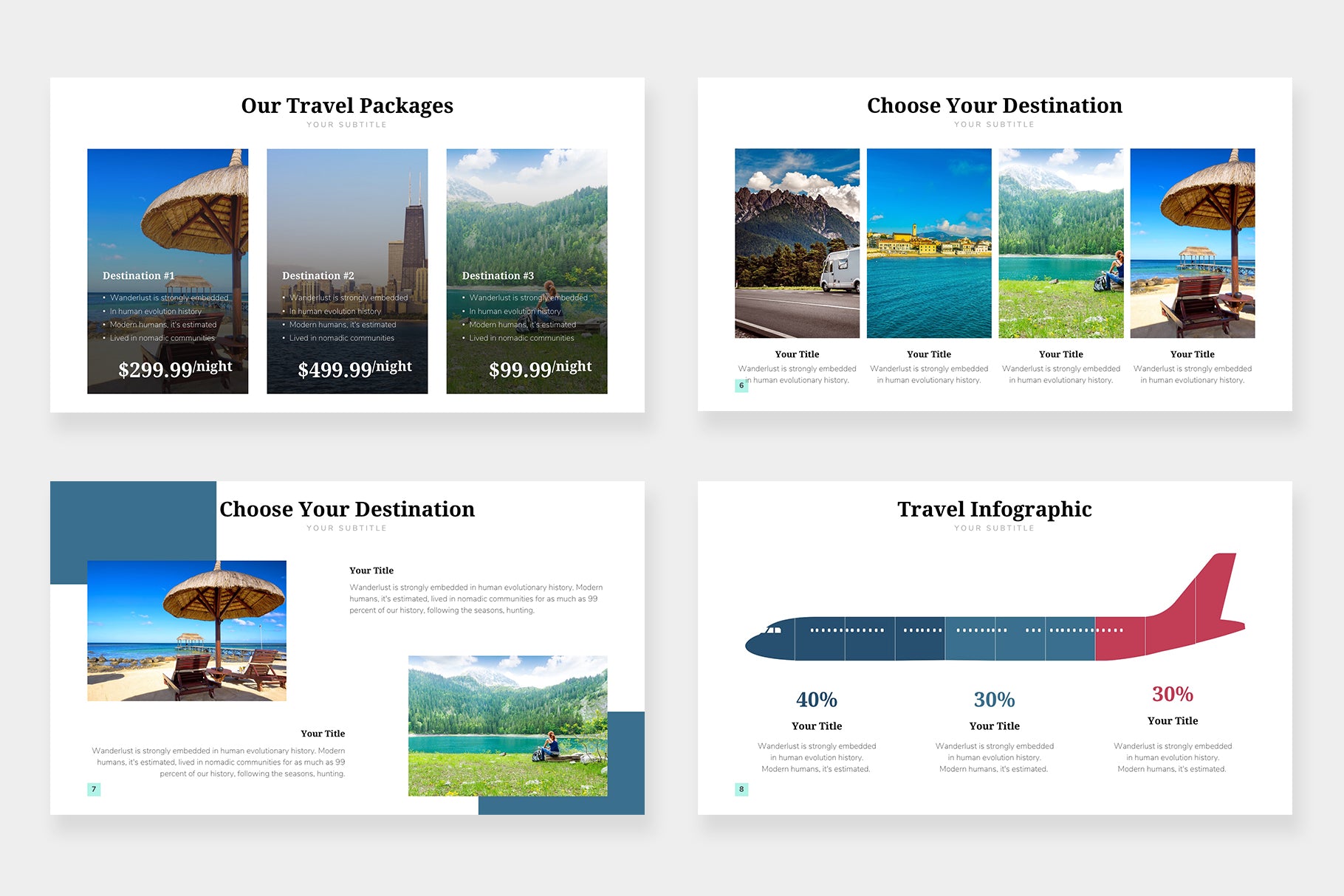Image resolution: width=1344 pixels, height=896 pixels.
Task: Click the 40% statistic
Action: tap(816, 700)
